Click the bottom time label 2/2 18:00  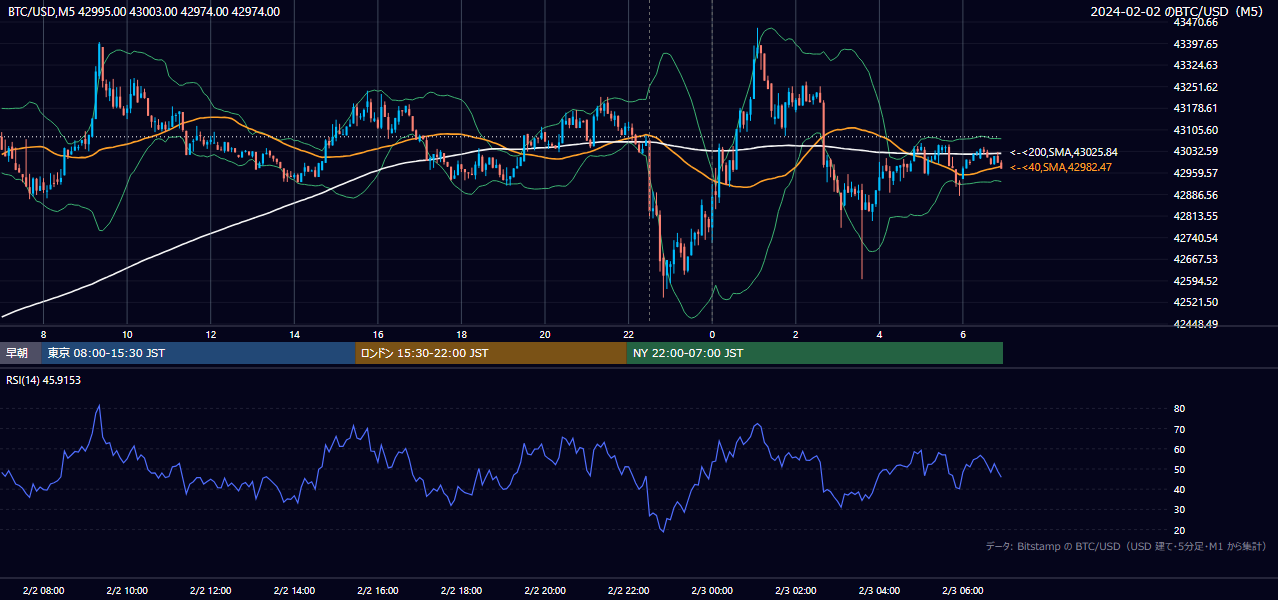pos(461,590)
